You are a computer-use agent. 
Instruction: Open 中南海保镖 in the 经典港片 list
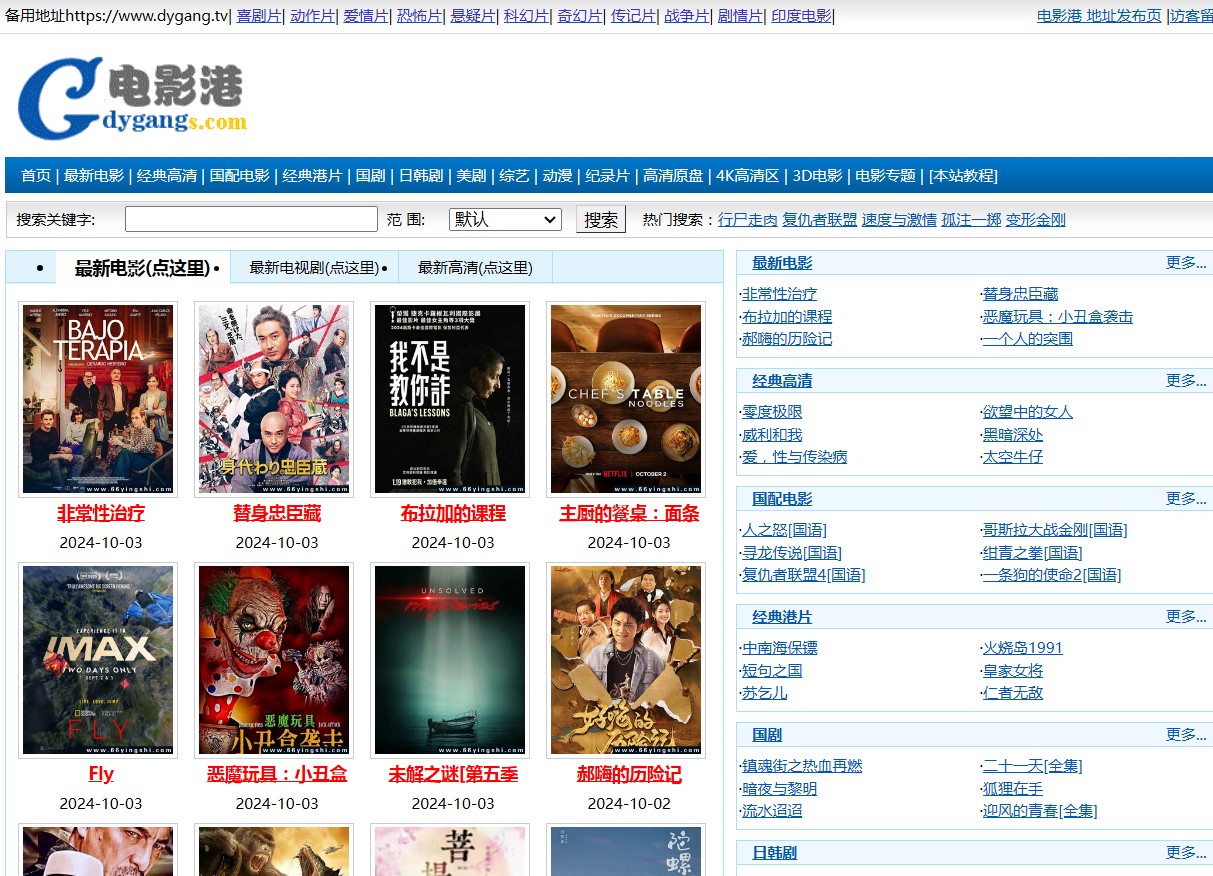(780, 648)
